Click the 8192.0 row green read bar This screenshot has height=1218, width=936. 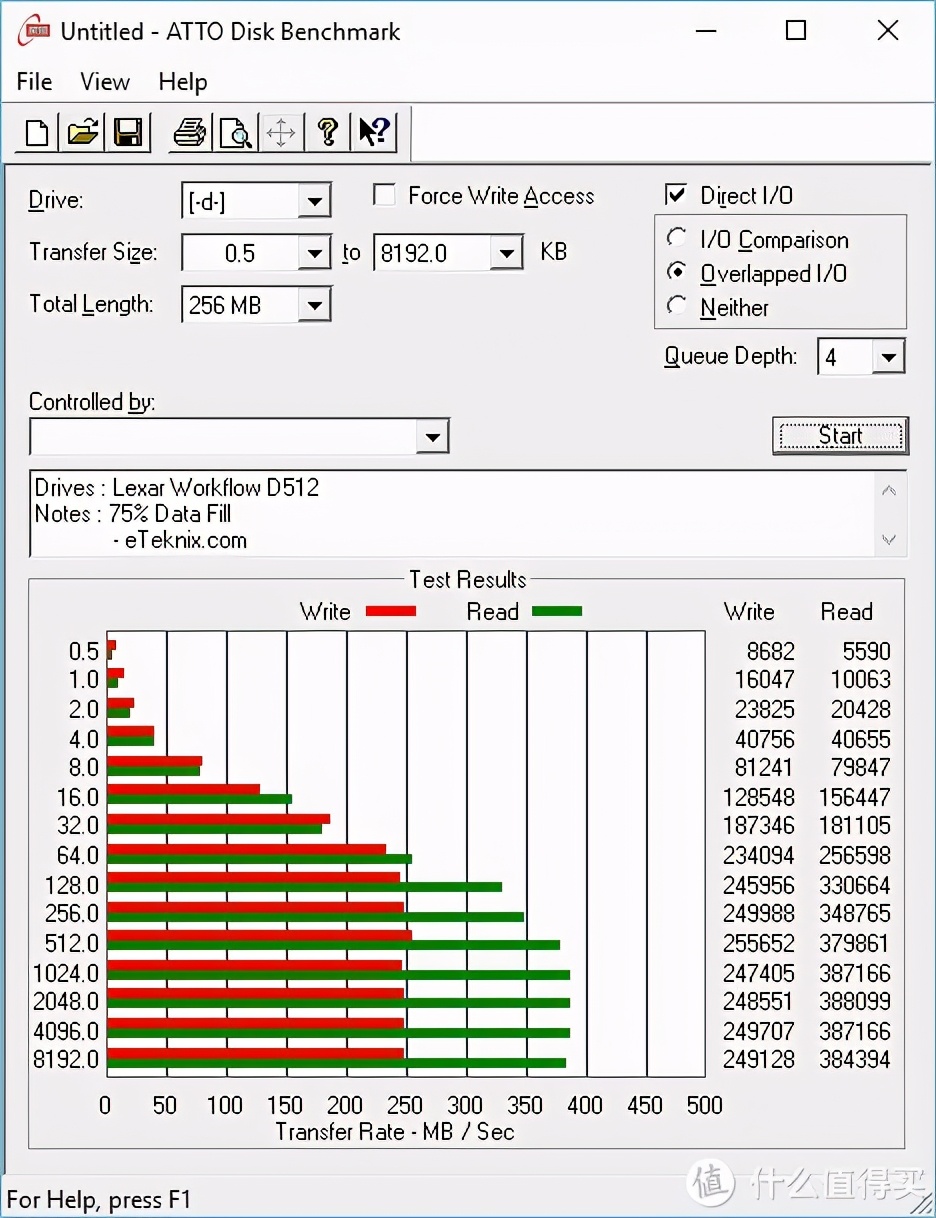[x=336, y=1063]
